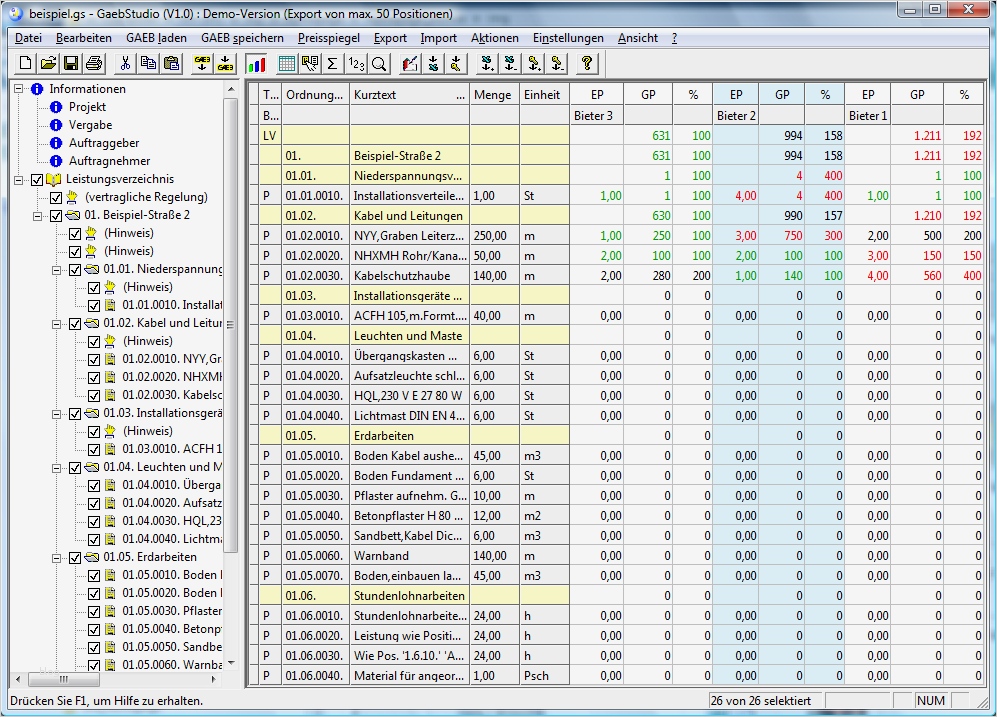The height and width of the screenshot is (717, 997).
Task: Click the Print icon in toolbar
Action: point(93,64)
